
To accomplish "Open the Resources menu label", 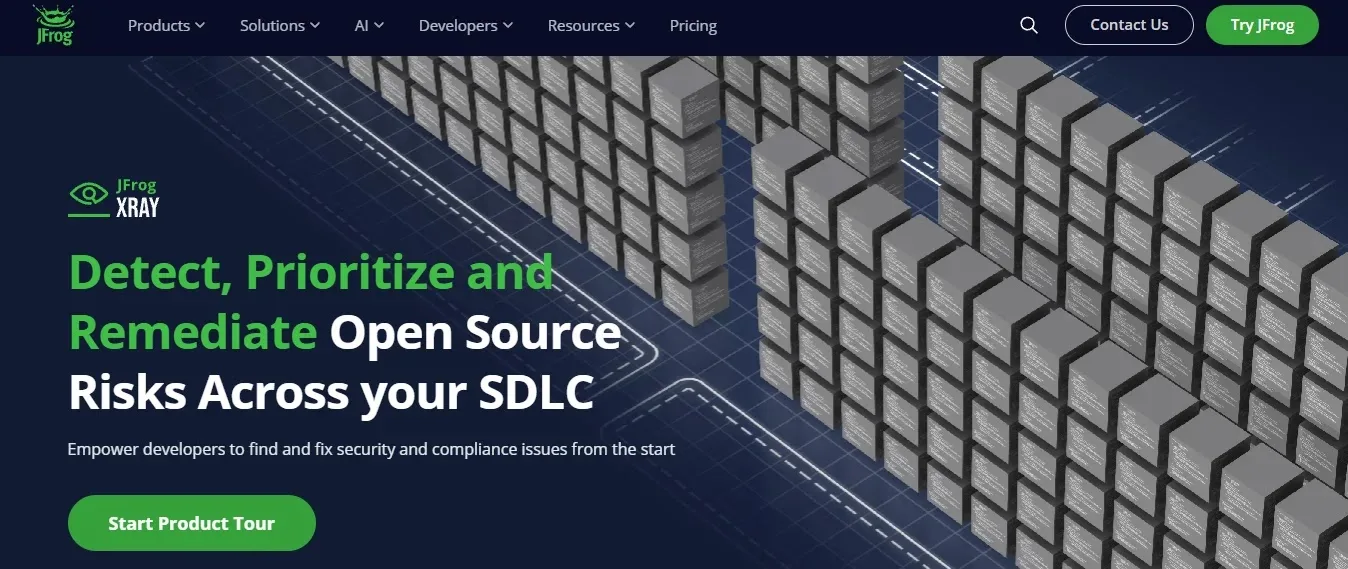I will (x=584, y=26).
